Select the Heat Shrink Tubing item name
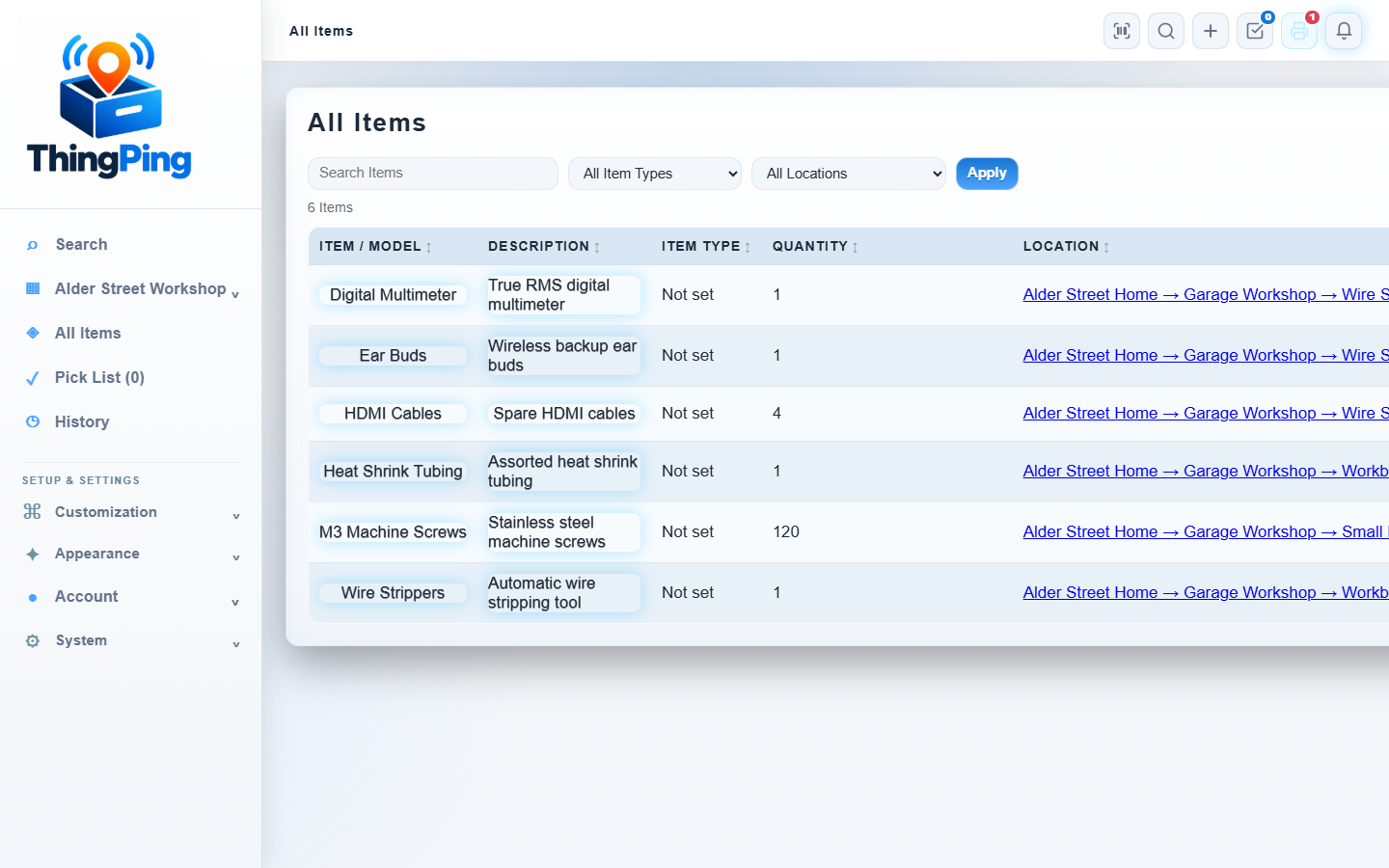The width and height of the screenshot is (1389, 868). click(x=393, y=472)
